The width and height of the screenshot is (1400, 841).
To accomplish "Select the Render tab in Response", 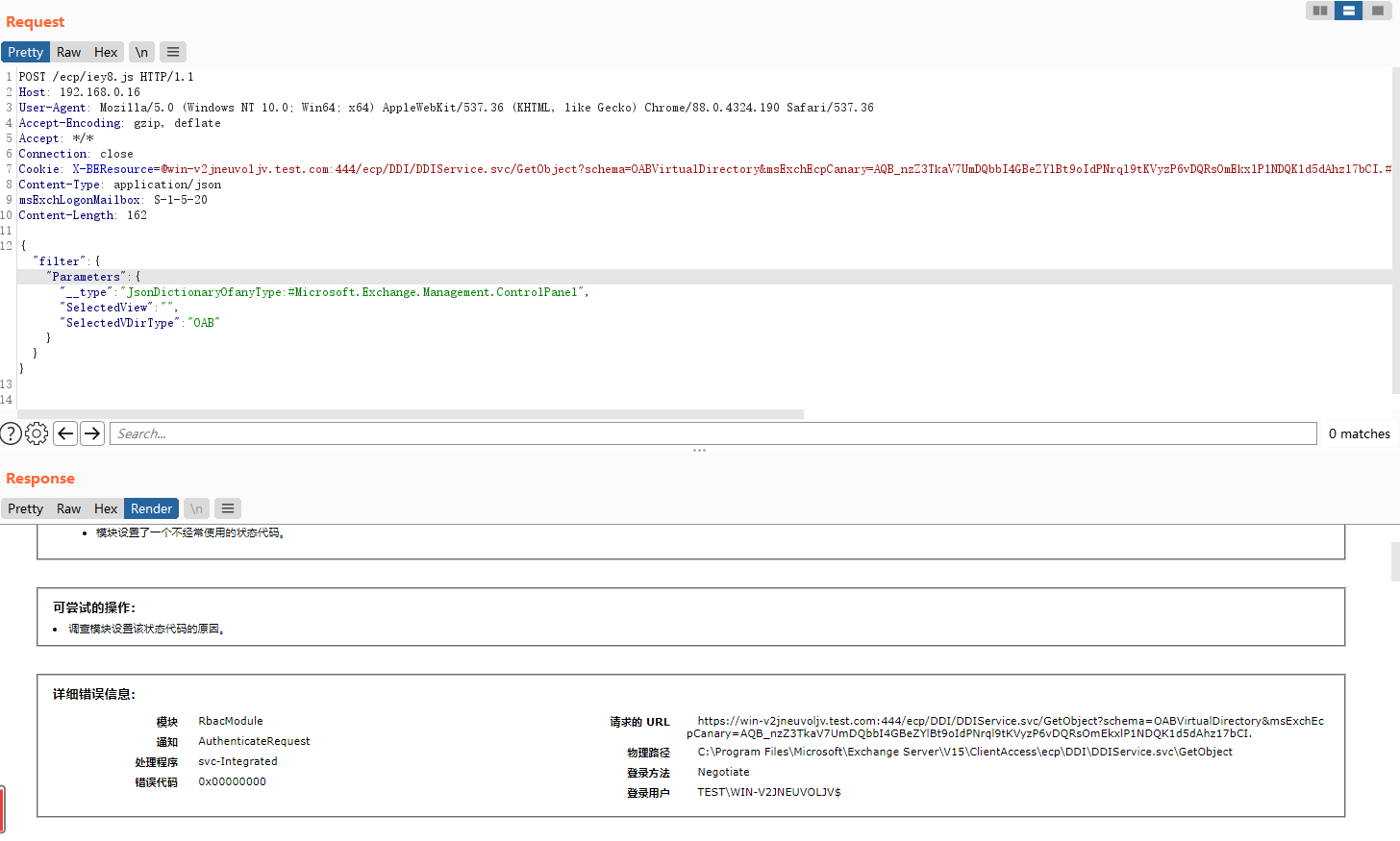I will tap(151, 508).
